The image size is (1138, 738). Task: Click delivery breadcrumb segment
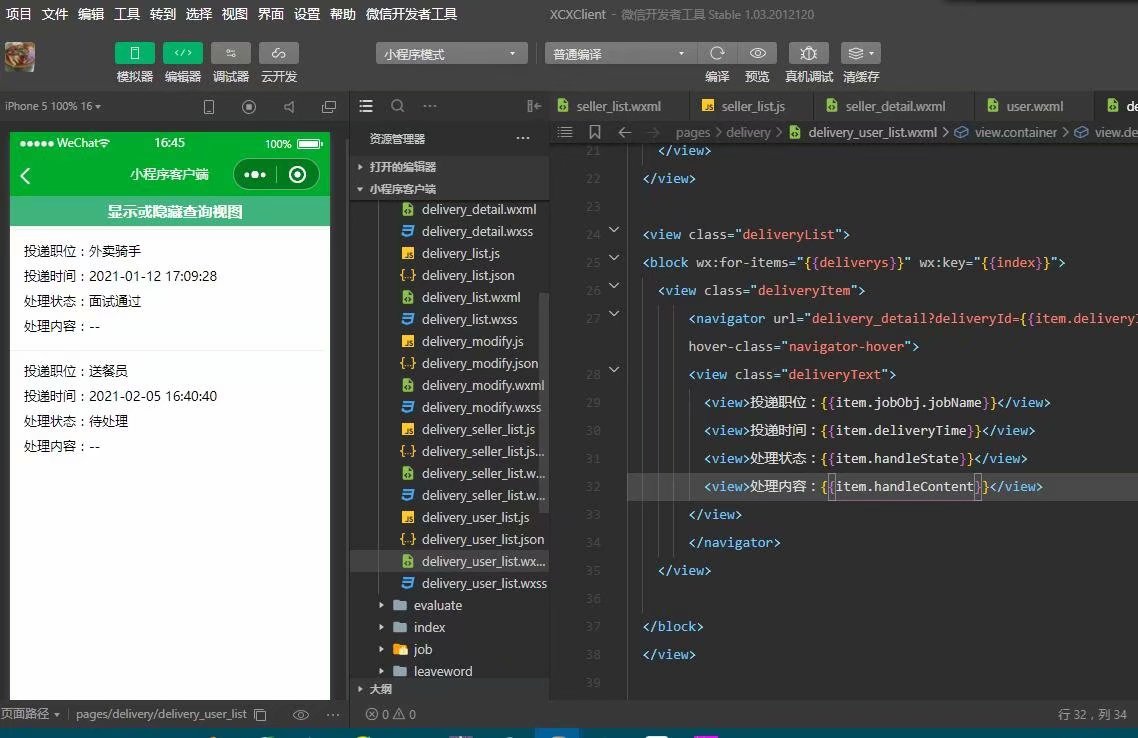[748, 132]
